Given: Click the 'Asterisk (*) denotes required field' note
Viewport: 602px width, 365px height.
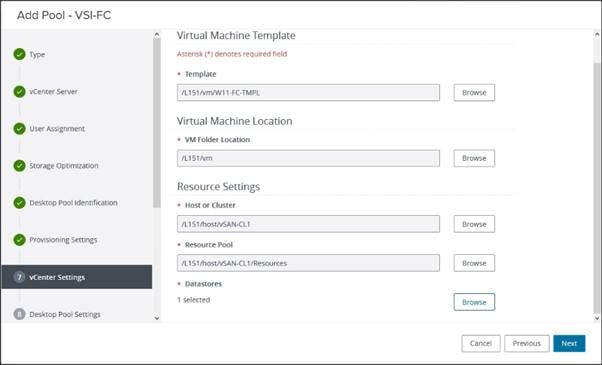Looking at the screenshot, I should (x=232, y=54).
